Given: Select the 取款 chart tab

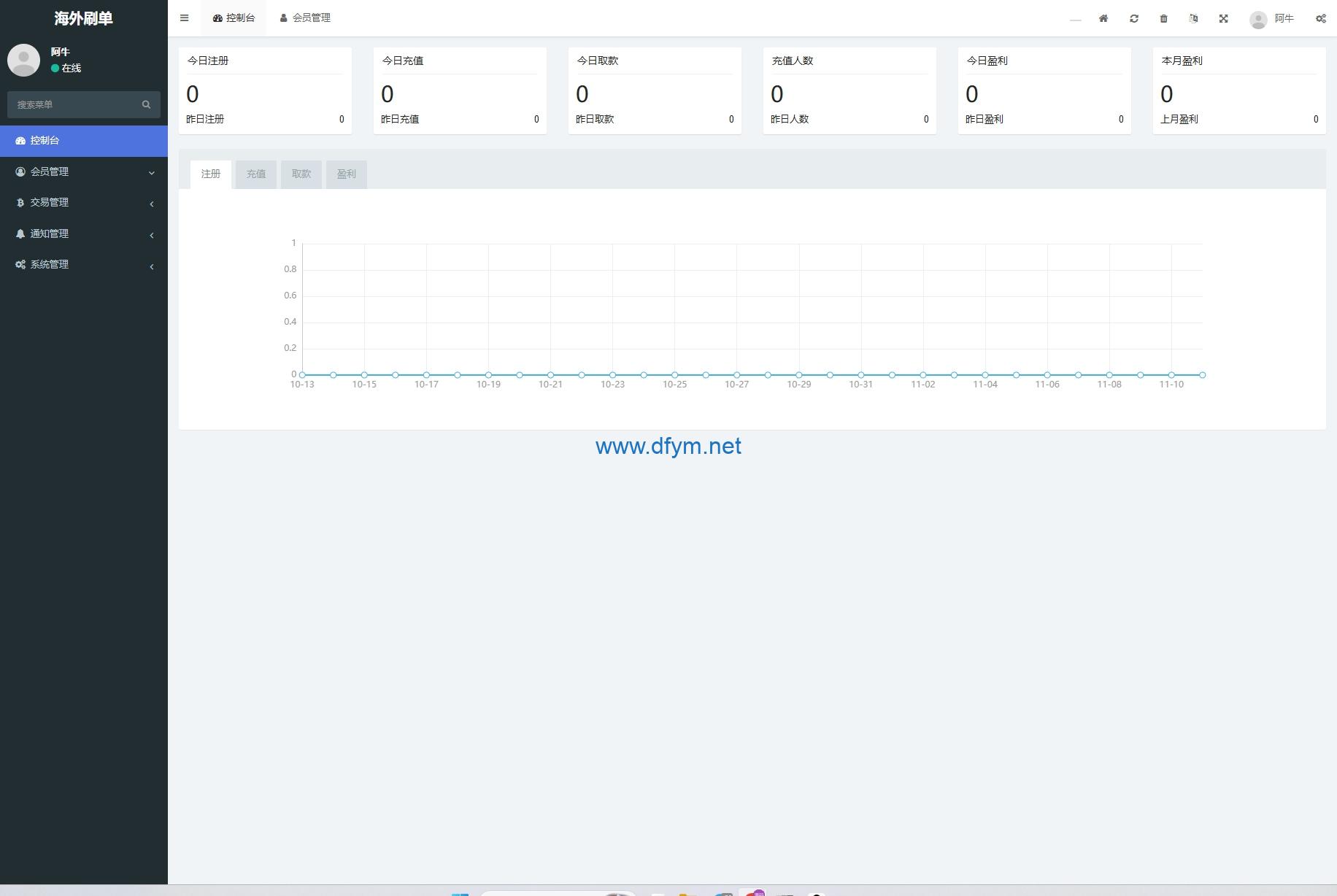Looking at the screenshot, I should click(x=301, y=174).
